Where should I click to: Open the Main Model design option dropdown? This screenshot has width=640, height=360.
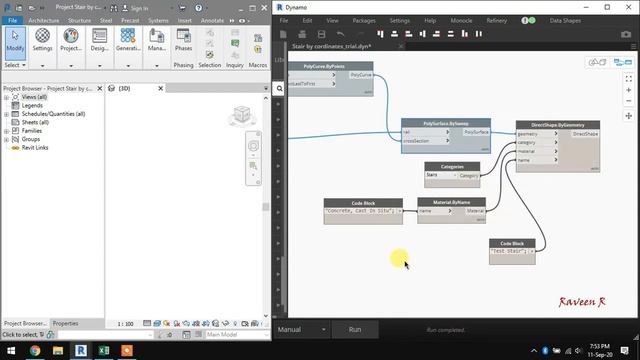coord(237,335)
